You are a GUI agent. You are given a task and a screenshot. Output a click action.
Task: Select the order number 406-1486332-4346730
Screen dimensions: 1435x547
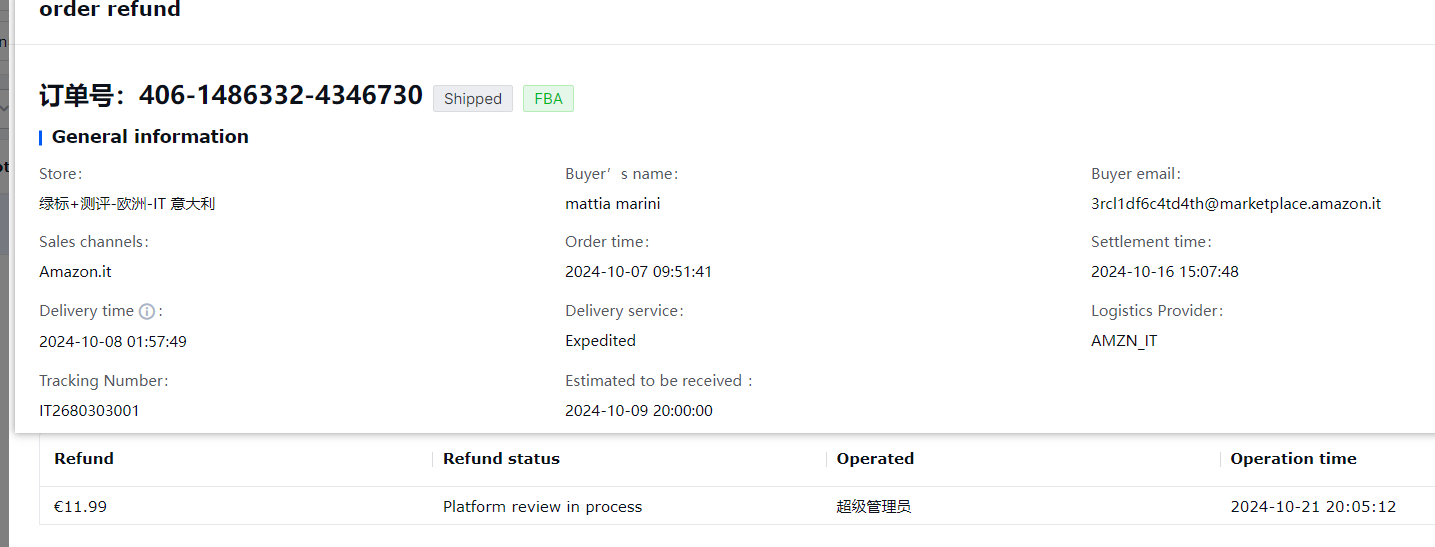[x=281, y=96]
